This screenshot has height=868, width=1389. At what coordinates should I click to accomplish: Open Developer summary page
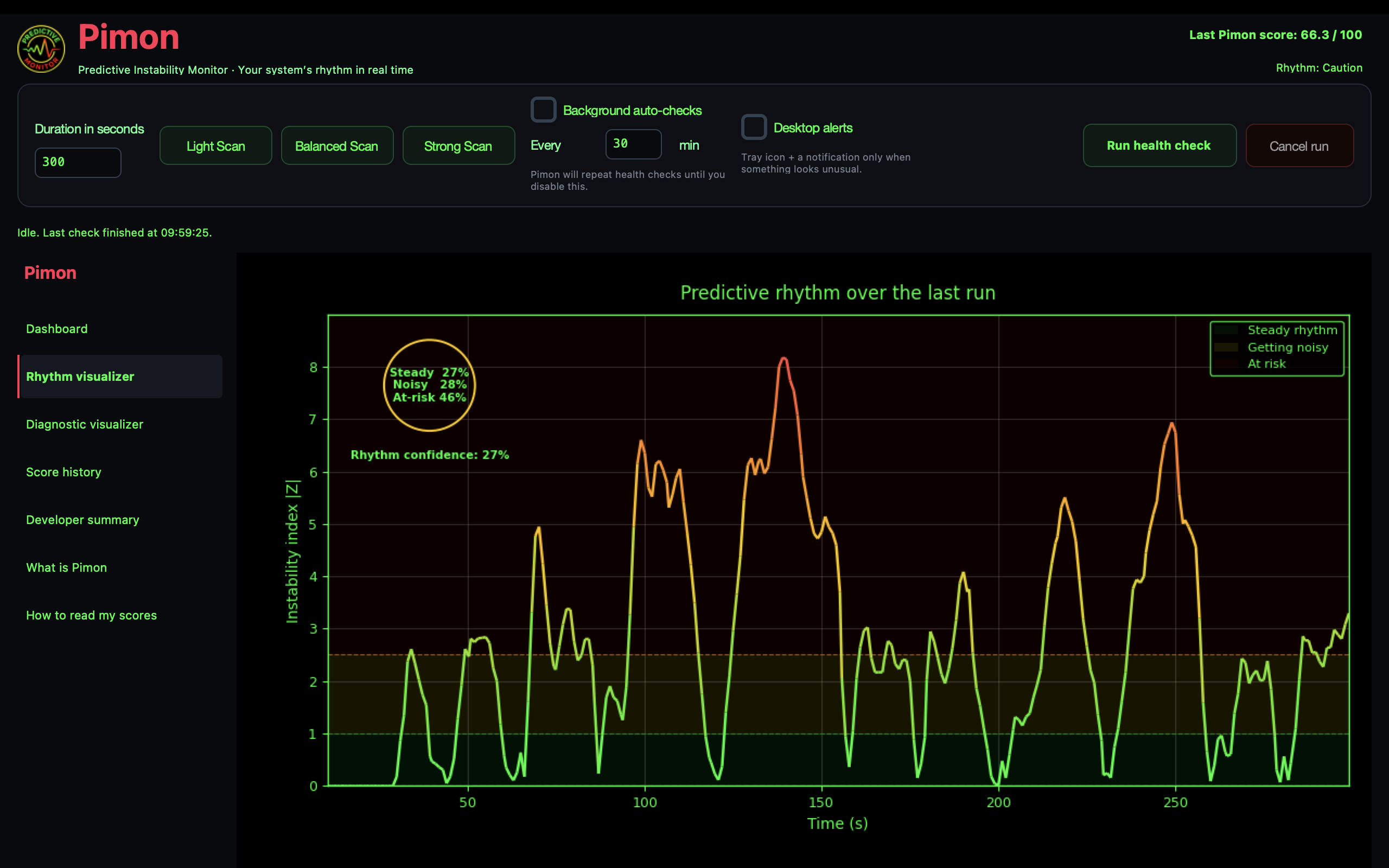(120, 520)
